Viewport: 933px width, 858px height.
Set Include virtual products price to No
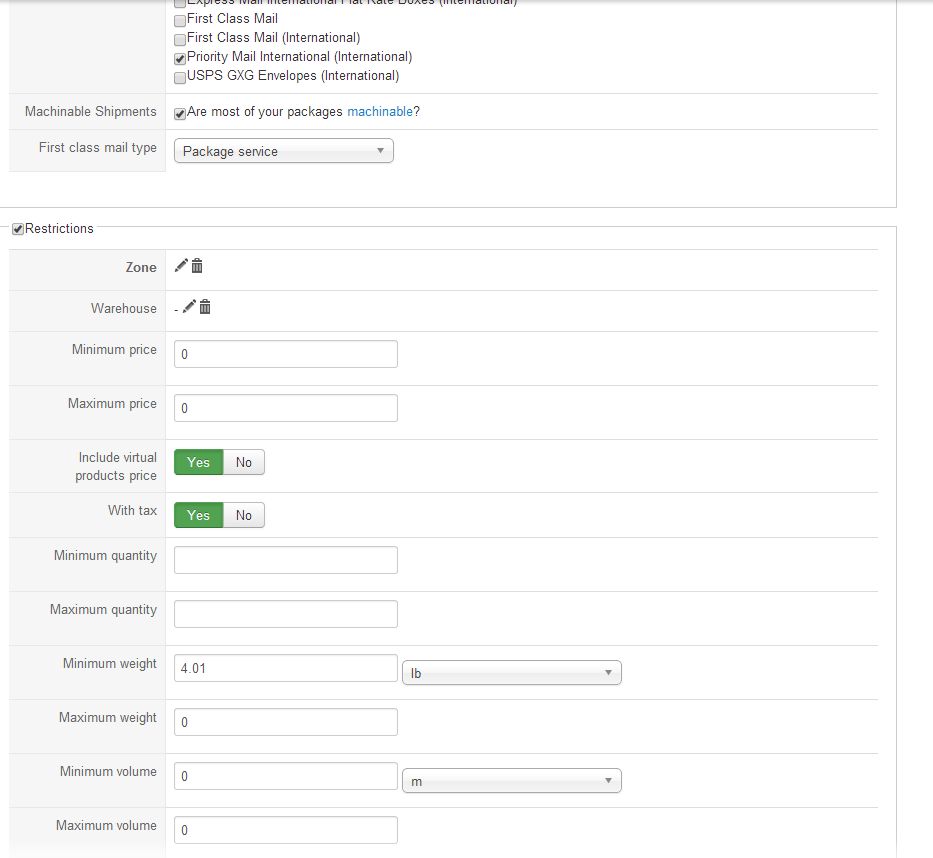click(244, 462)
